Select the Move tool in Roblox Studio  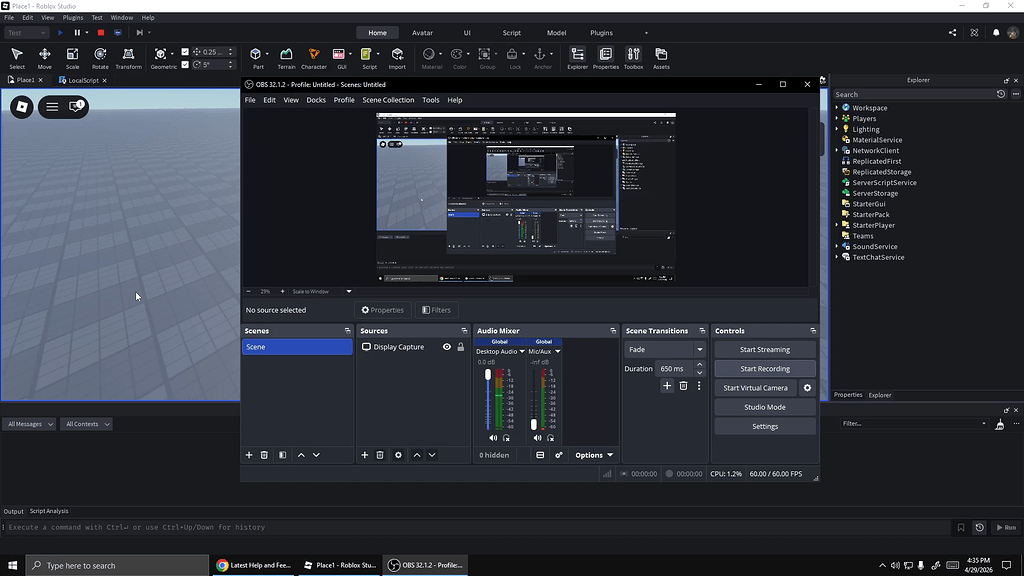[44, 57]
